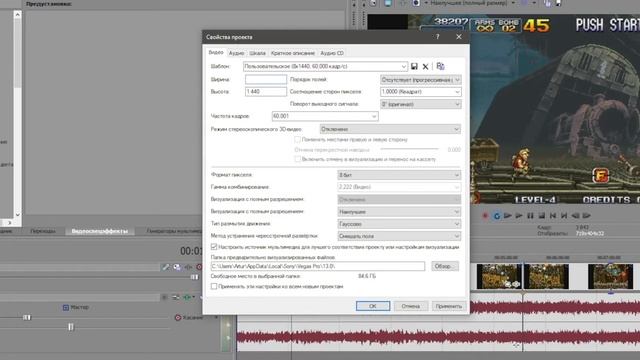Open Соотношение сторон пикселя dropdown

420,92
